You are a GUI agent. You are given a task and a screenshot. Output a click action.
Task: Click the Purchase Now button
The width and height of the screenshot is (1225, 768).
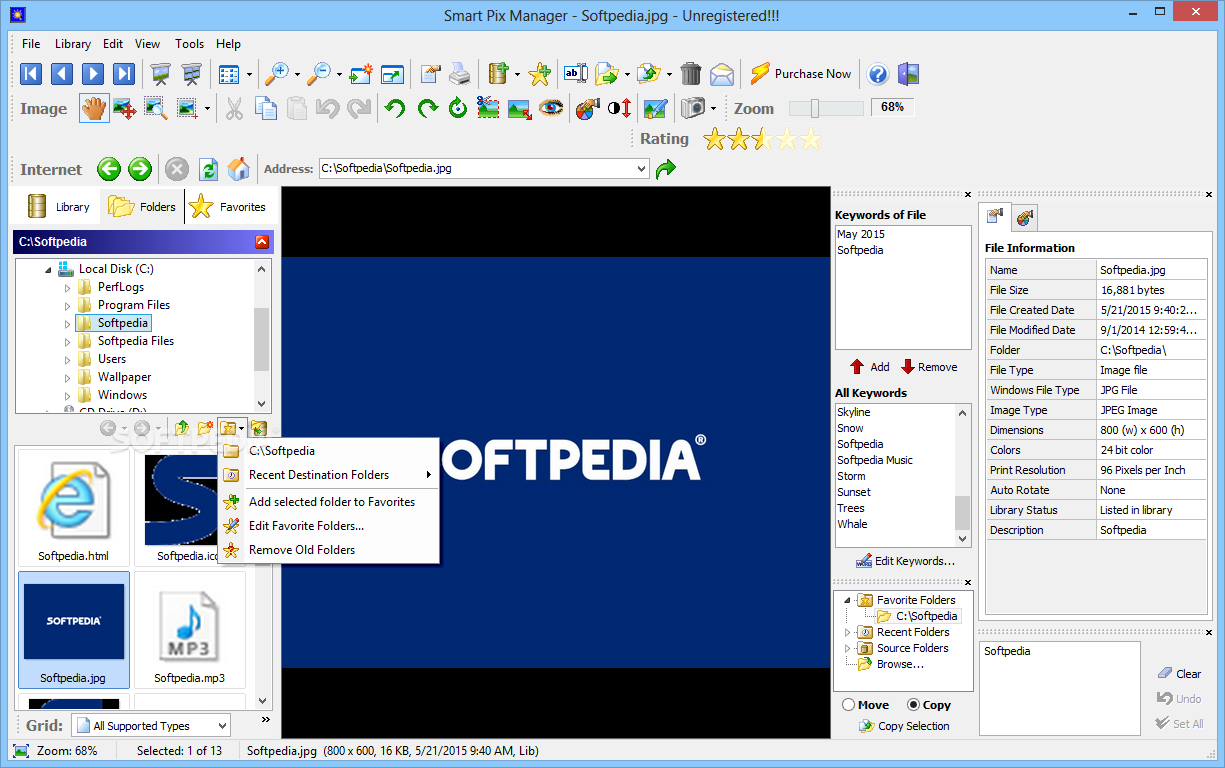800,74
